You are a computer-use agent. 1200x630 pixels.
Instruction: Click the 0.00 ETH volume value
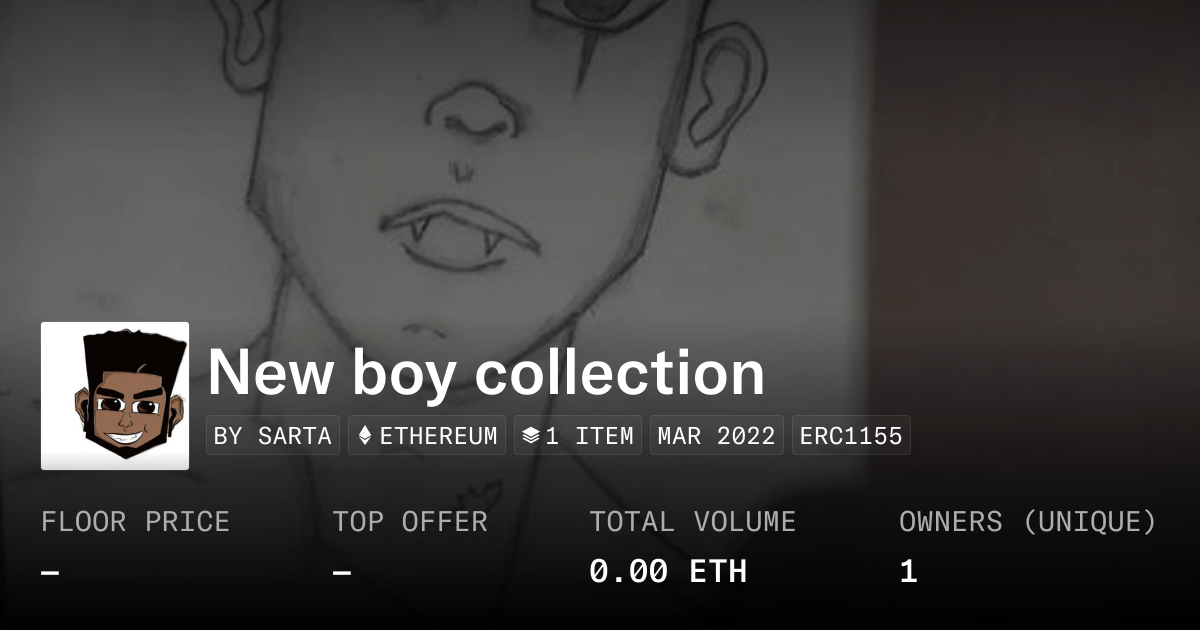tap(668, 572)
